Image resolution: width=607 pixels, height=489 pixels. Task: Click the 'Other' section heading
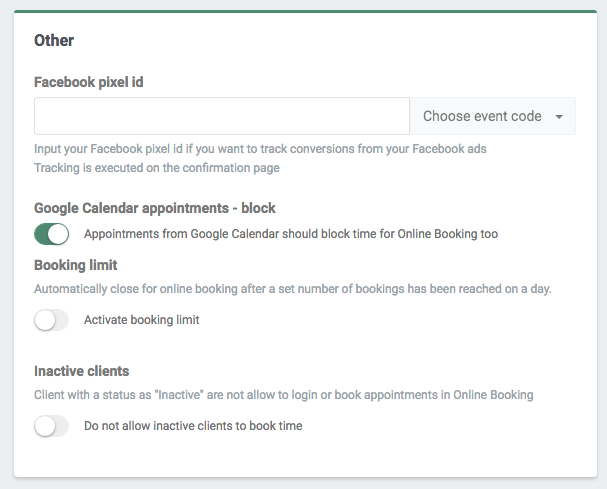click(x=54, y=41)
